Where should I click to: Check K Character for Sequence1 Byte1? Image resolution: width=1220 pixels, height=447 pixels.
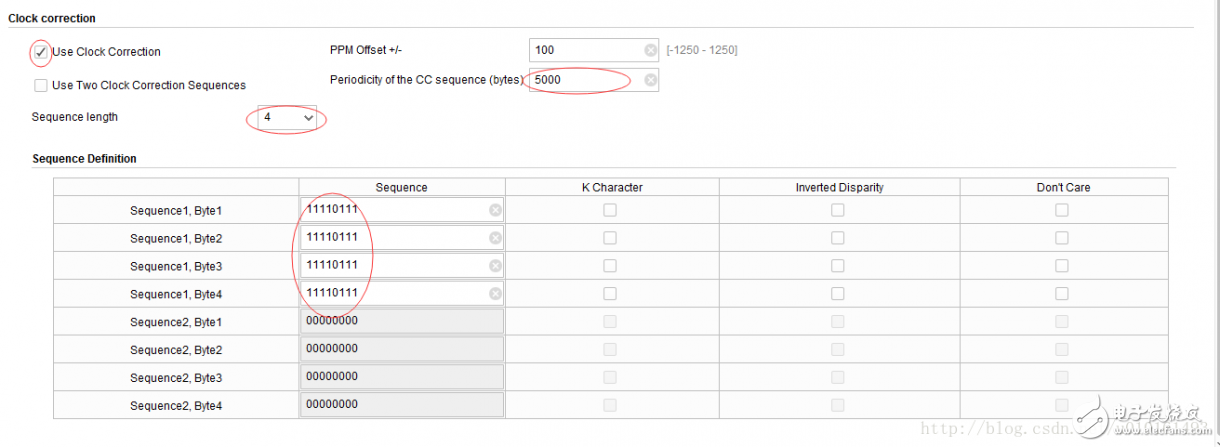click(610, 210)
